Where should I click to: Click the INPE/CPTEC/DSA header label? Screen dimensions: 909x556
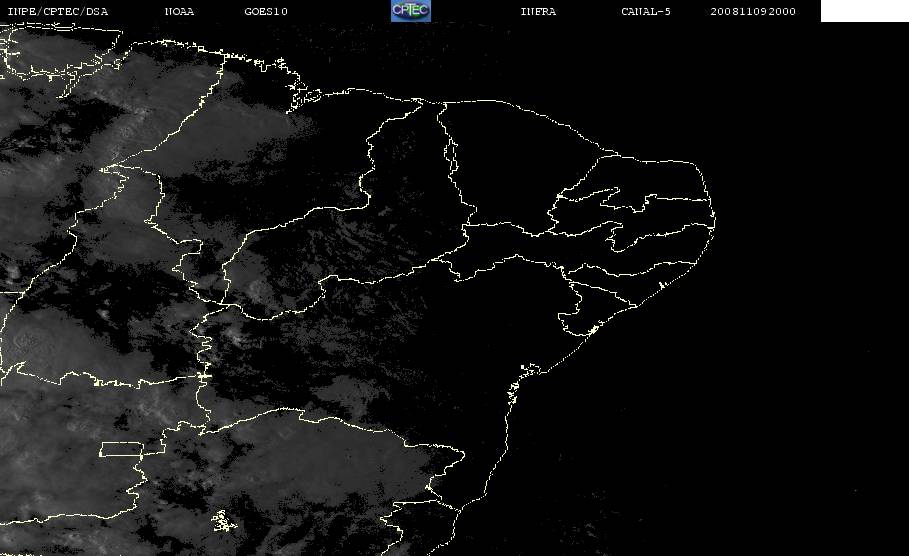pos(57,12)
